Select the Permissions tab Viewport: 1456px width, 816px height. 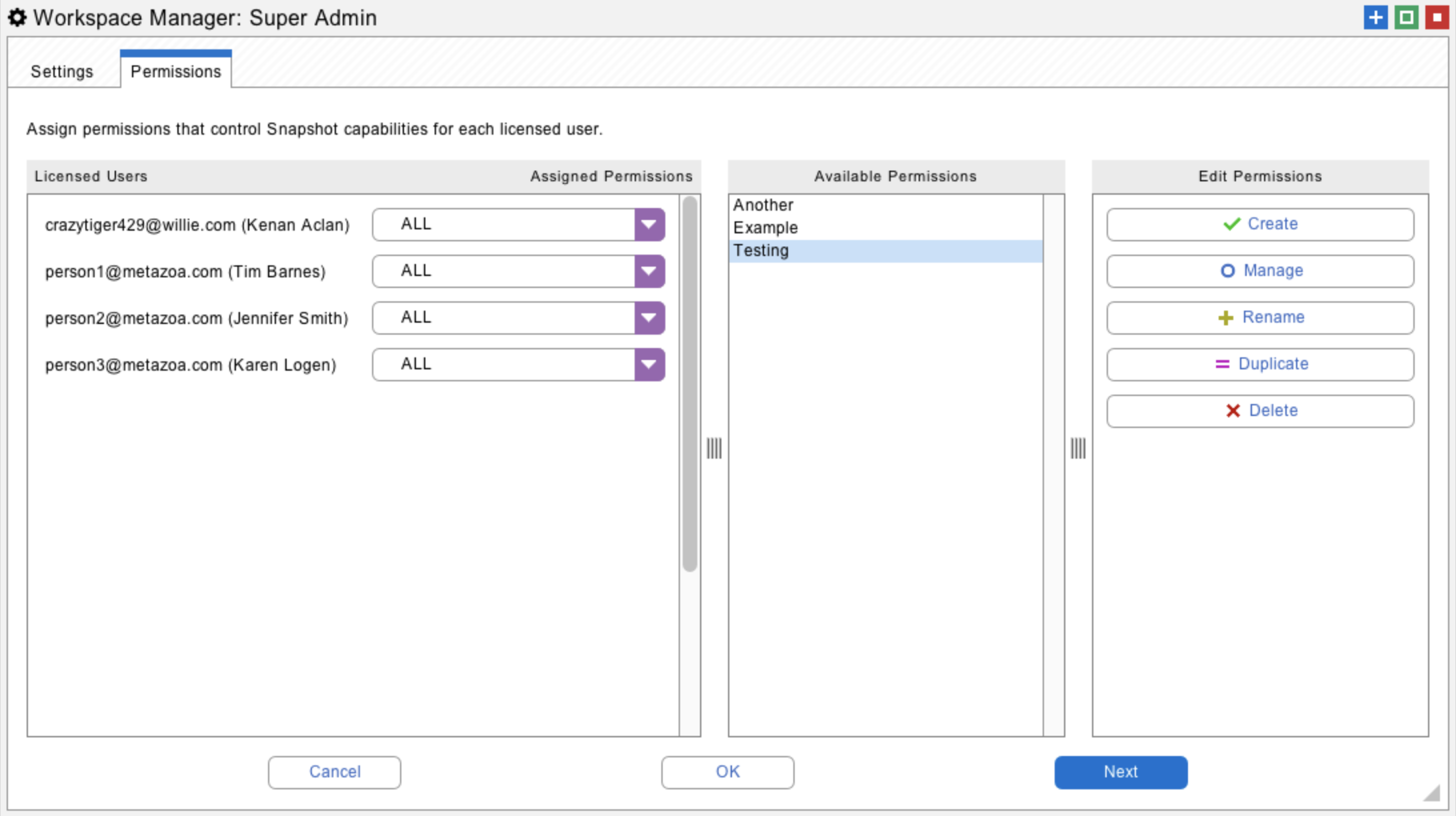click(x=175, y=71)
